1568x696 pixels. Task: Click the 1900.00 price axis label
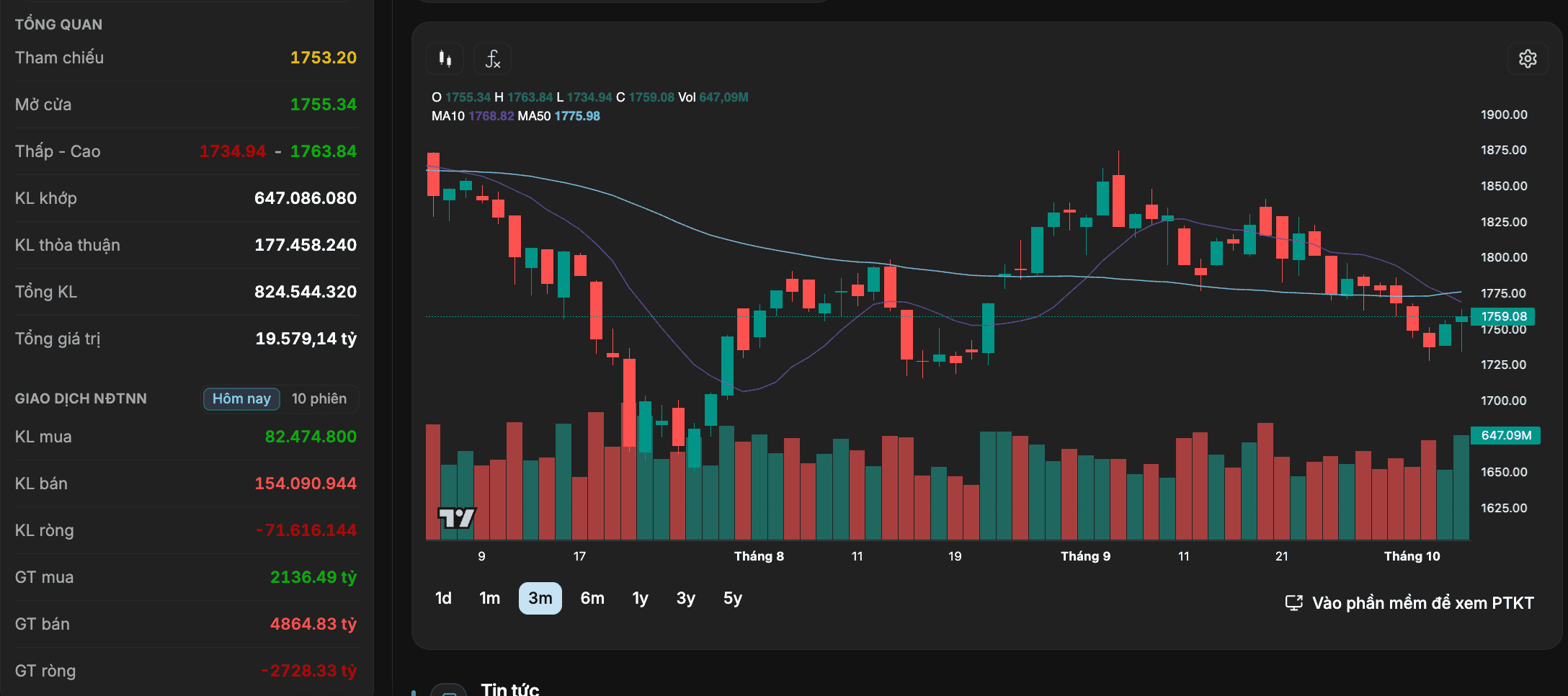point(1504,115)
